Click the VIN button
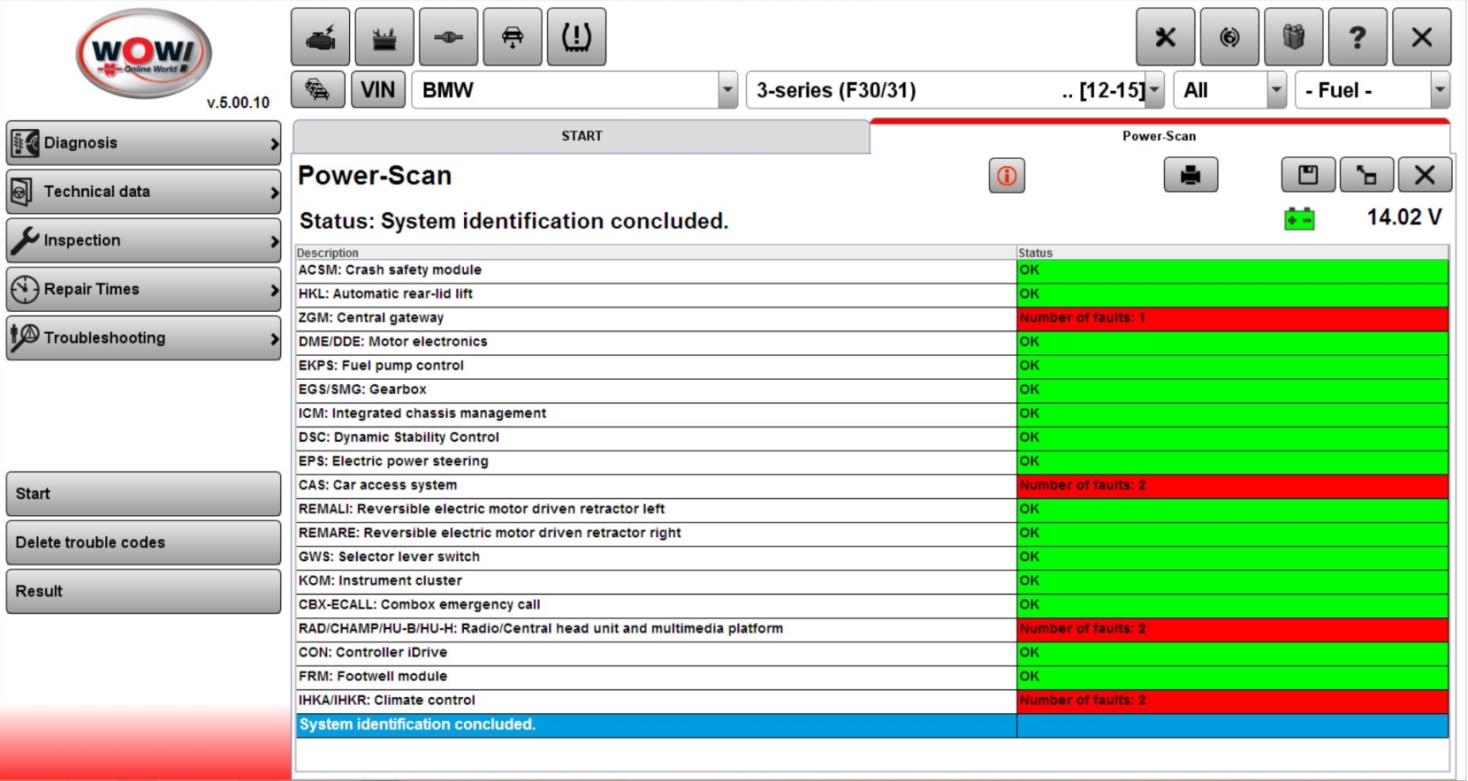 (377, 90)
